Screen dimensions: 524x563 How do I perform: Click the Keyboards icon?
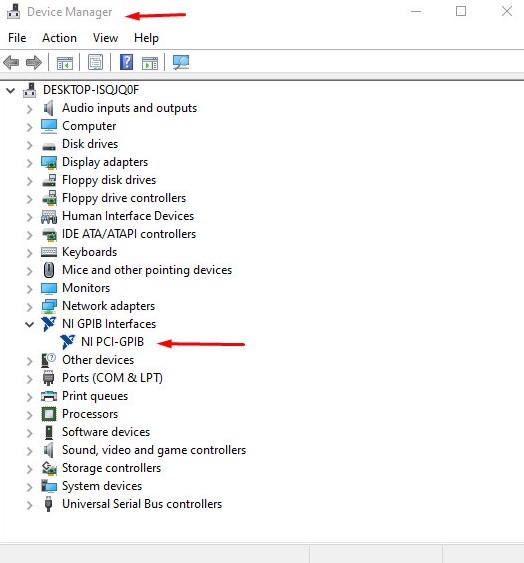coord(48,252)
